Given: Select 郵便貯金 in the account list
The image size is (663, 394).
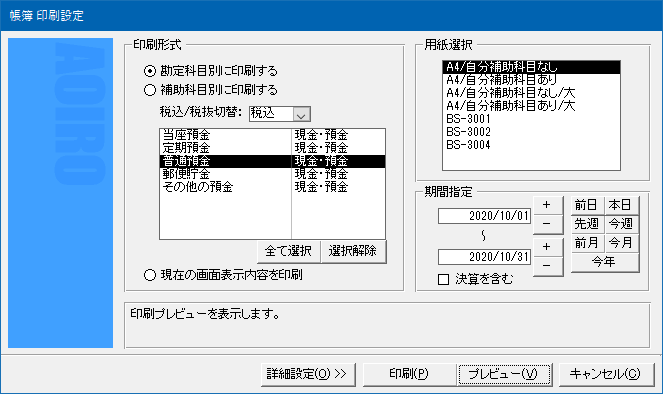Looking at the screenshot, I should click(x=272, y=174).
